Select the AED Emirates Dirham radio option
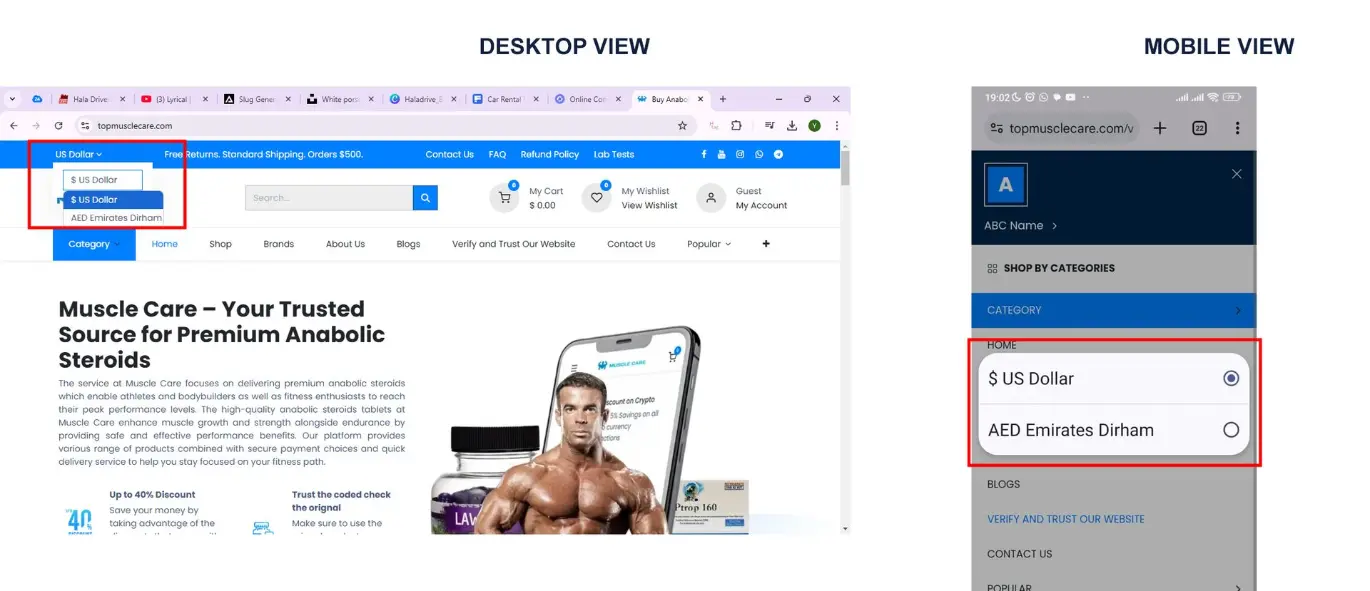Viewport: 1370px width, 591px height. tap(1231, 430)
